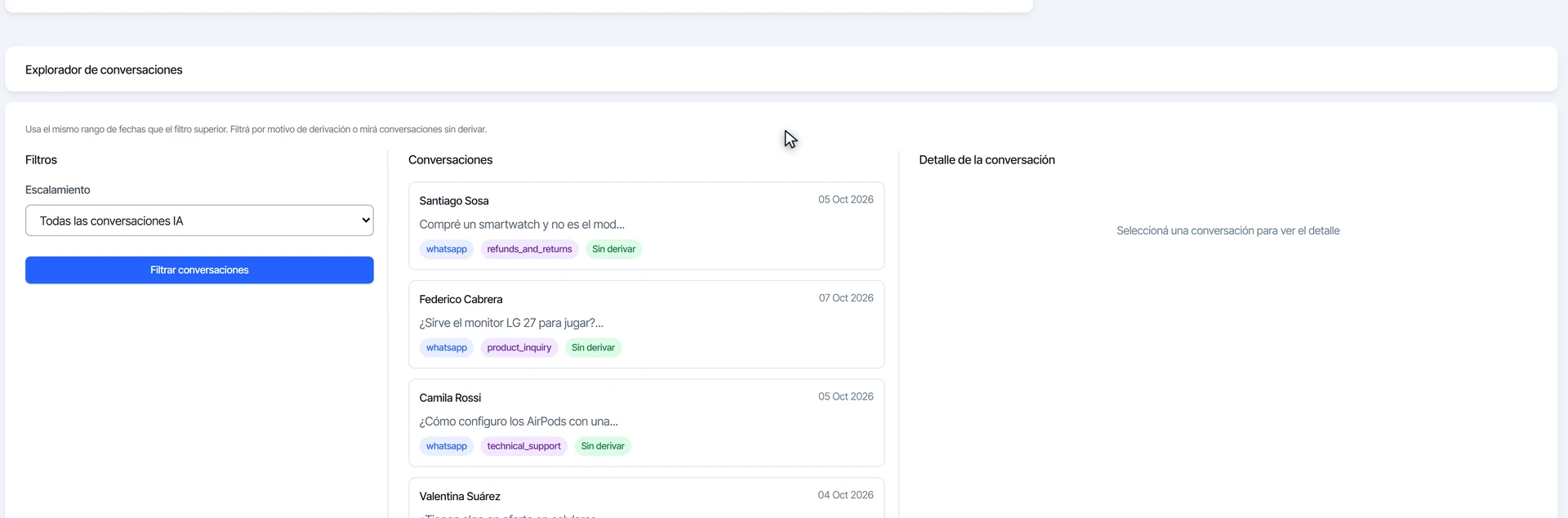Open the Escalamiento dropdown
The width and height of the screenshot is (1568, 518).
[199, 221]
